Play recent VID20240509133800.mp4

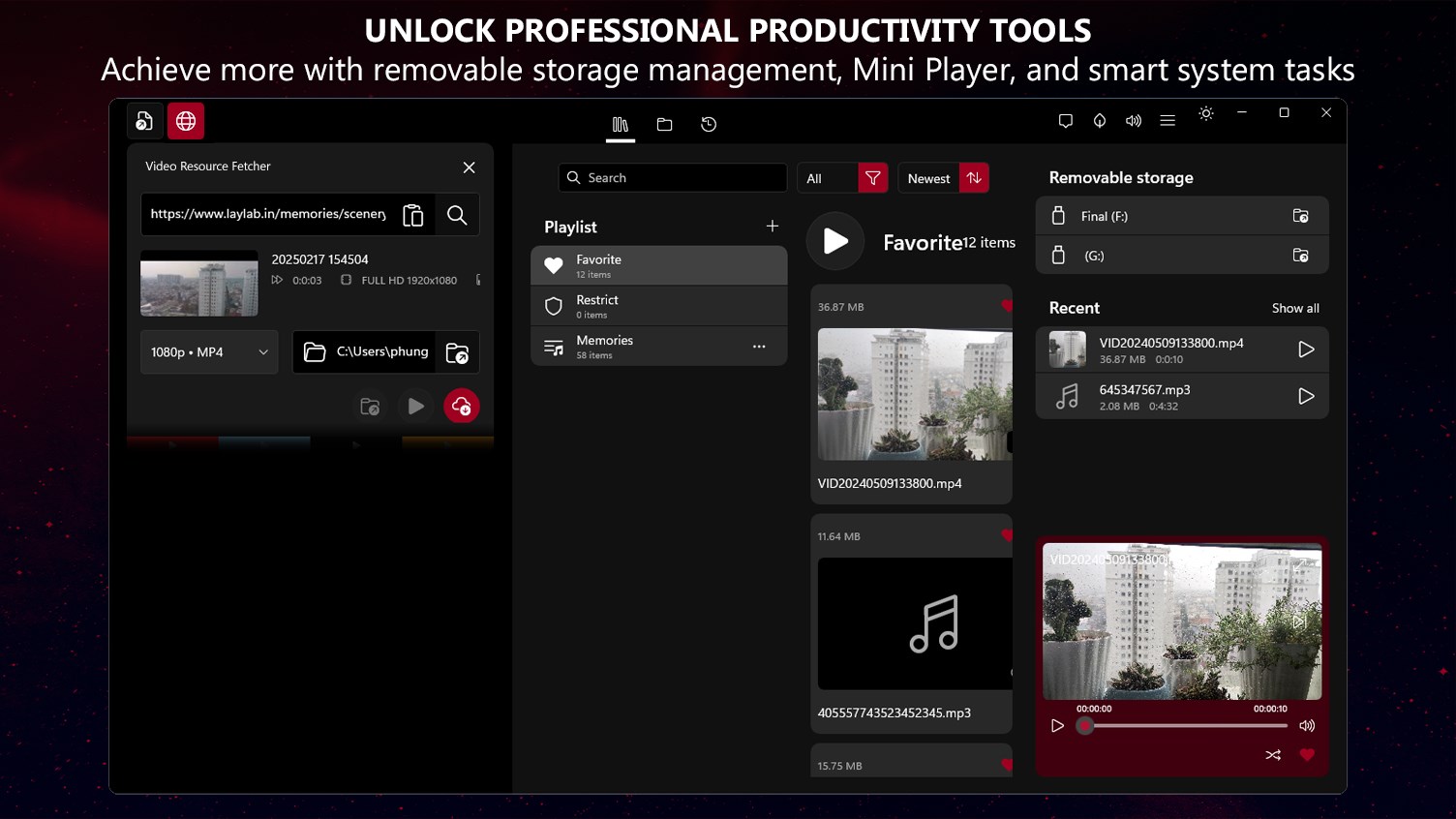(x=1306, y=349)
